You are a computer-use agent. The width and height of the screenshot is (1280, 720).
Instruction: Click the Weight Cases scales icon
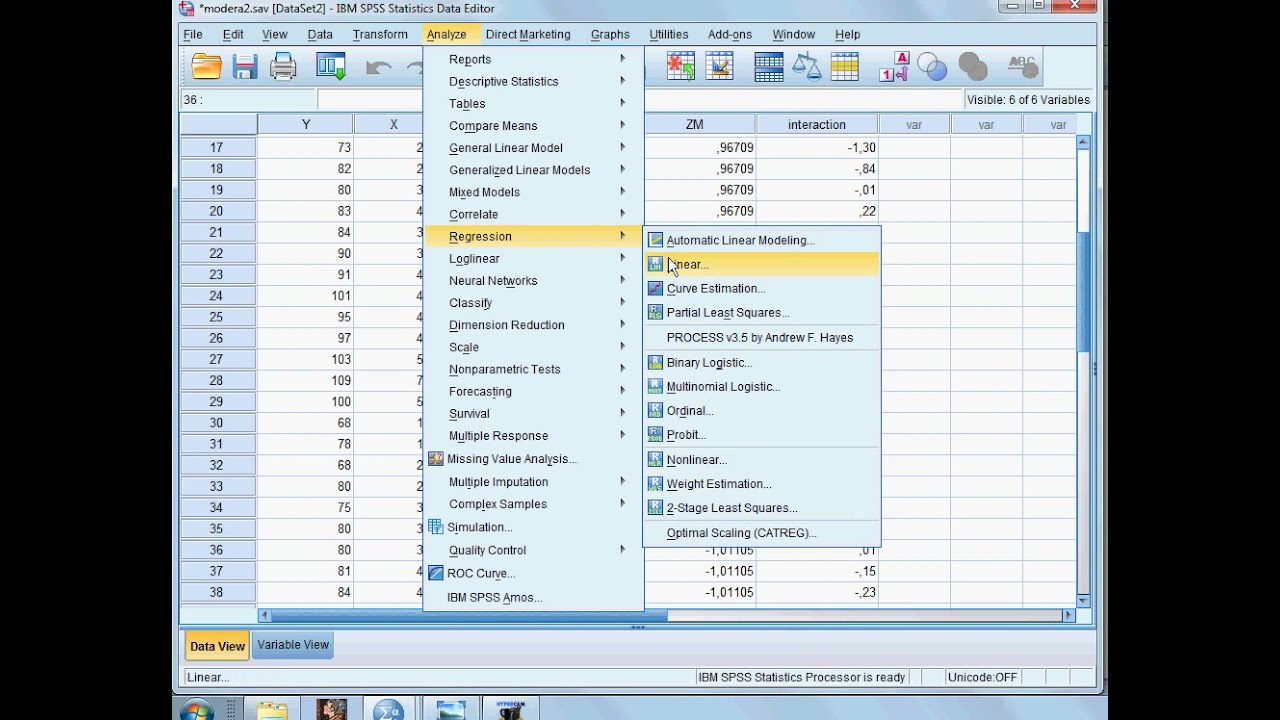(x=806, y=67)
